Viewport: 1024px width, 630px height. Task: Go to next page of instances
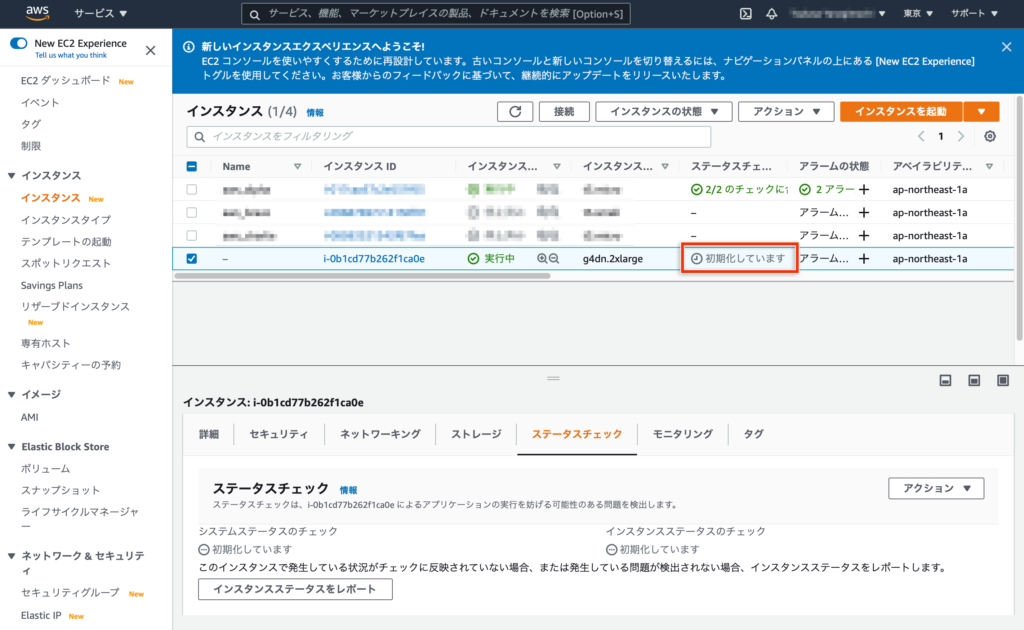click(x=961, y=136)
